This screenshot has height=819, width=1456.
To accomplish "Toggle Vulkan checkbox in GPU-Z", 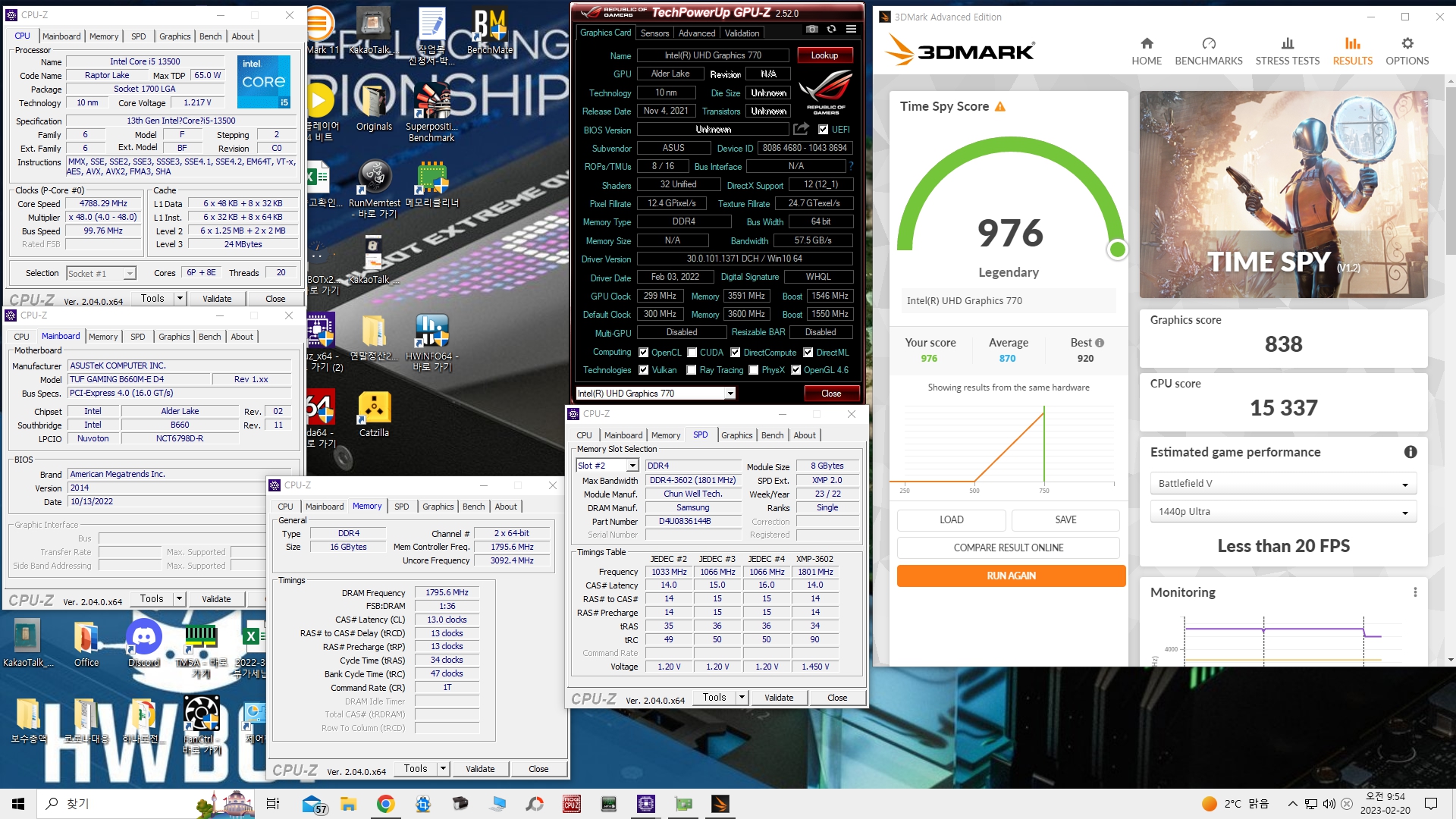I will [643, 370].
